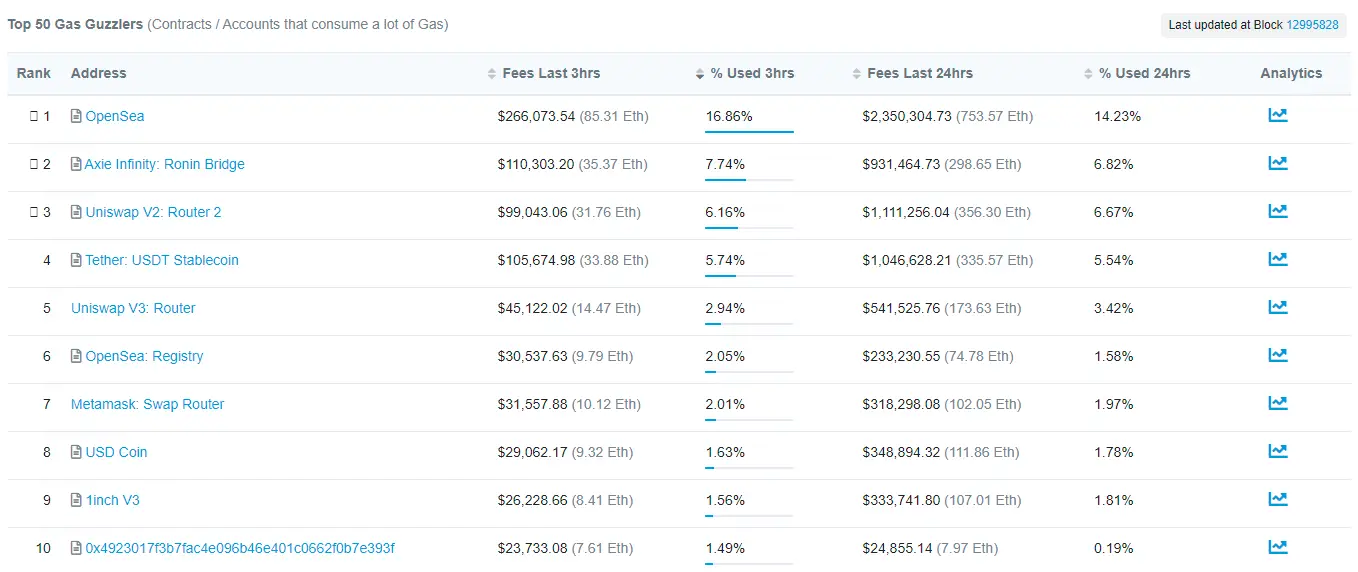Sort table by Fees Last 24hrs
This screenshot has height=572, width=1358.
click(919, 73)
